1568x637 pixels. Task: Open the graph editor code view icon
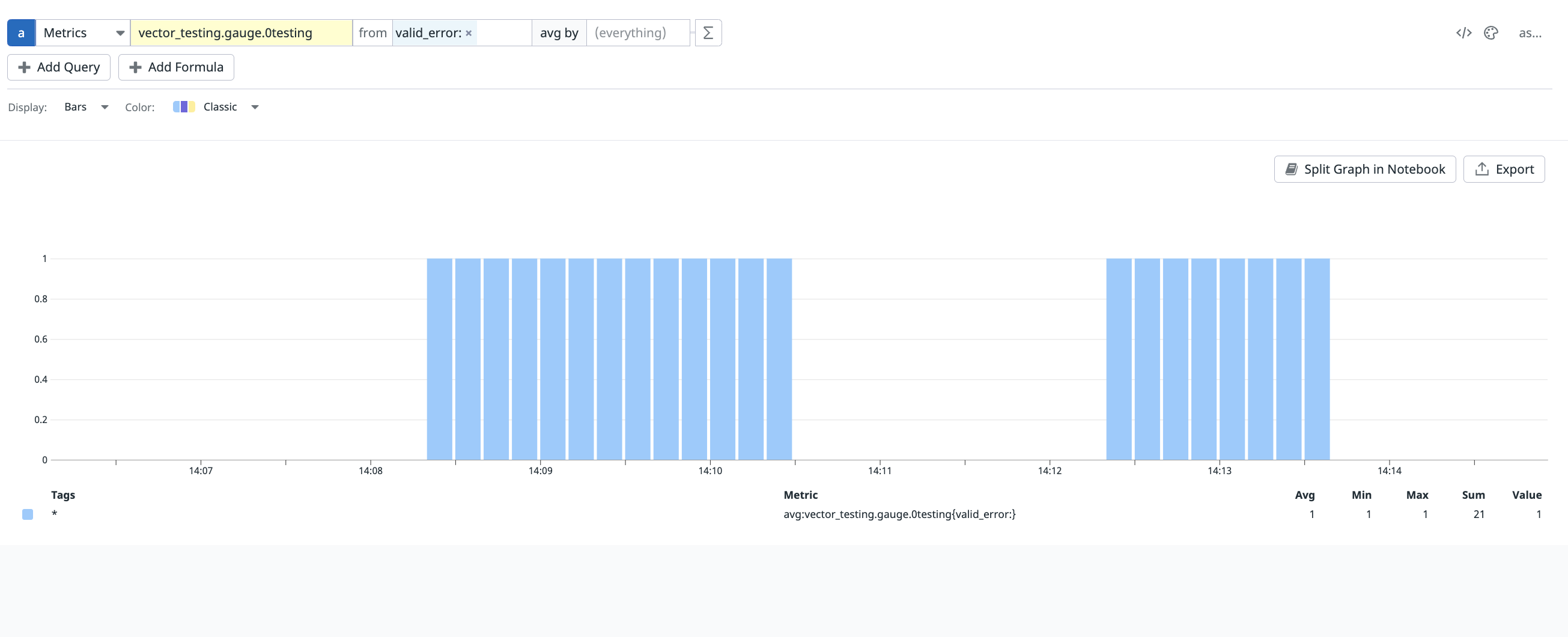[x=1463, y=32]
